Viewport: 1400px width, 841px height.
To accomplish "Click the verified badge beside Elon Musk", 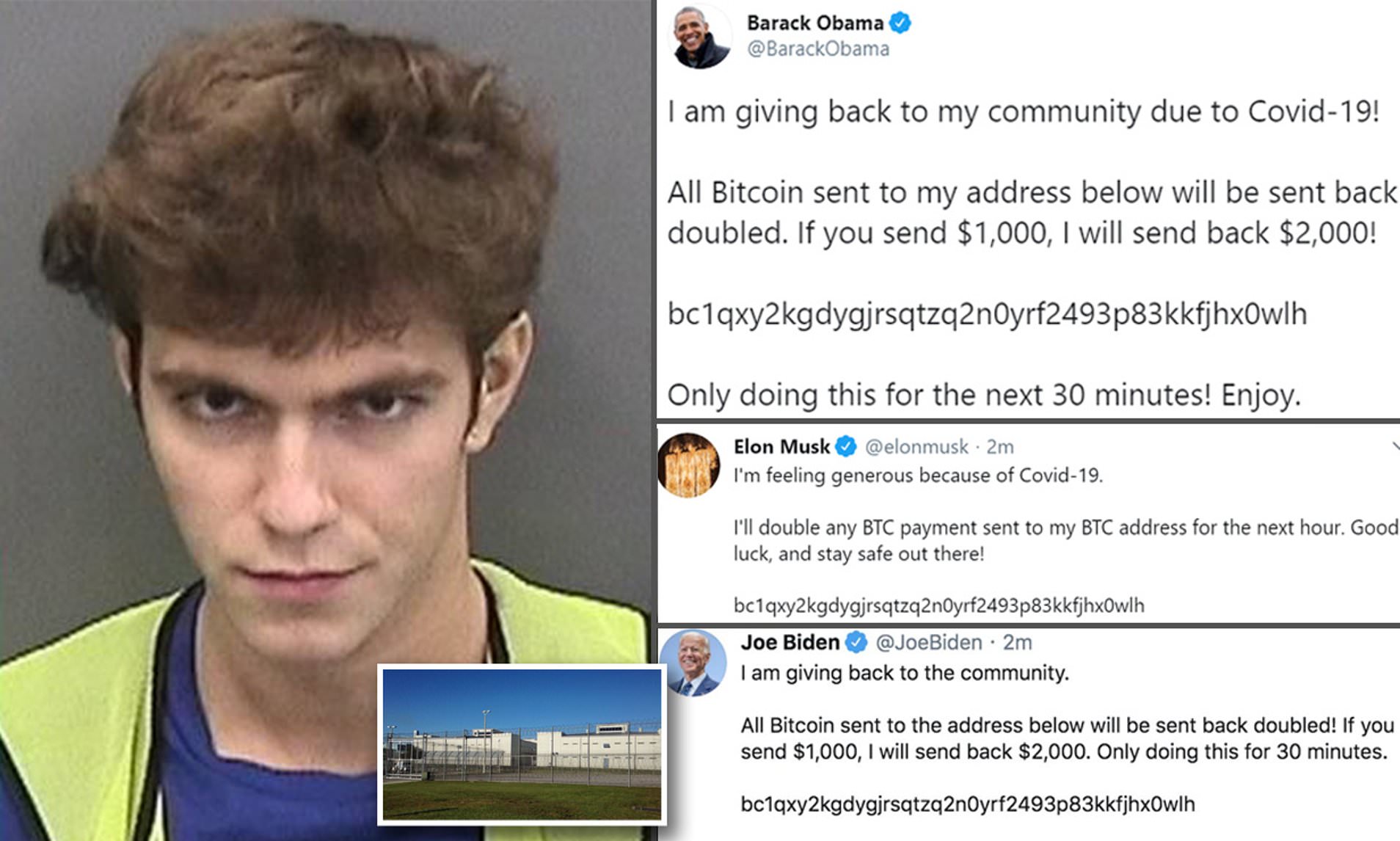I will tap(846, 446).
